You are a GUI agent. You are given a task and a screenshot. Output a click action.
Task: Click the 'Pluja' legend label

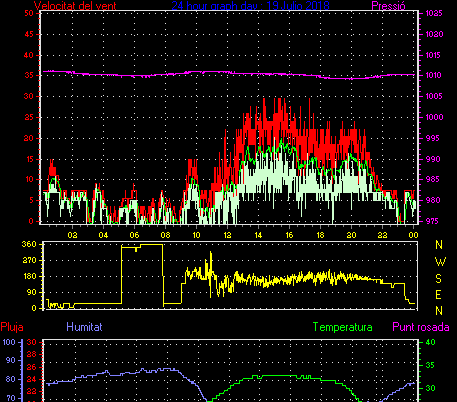coord(12,327)
